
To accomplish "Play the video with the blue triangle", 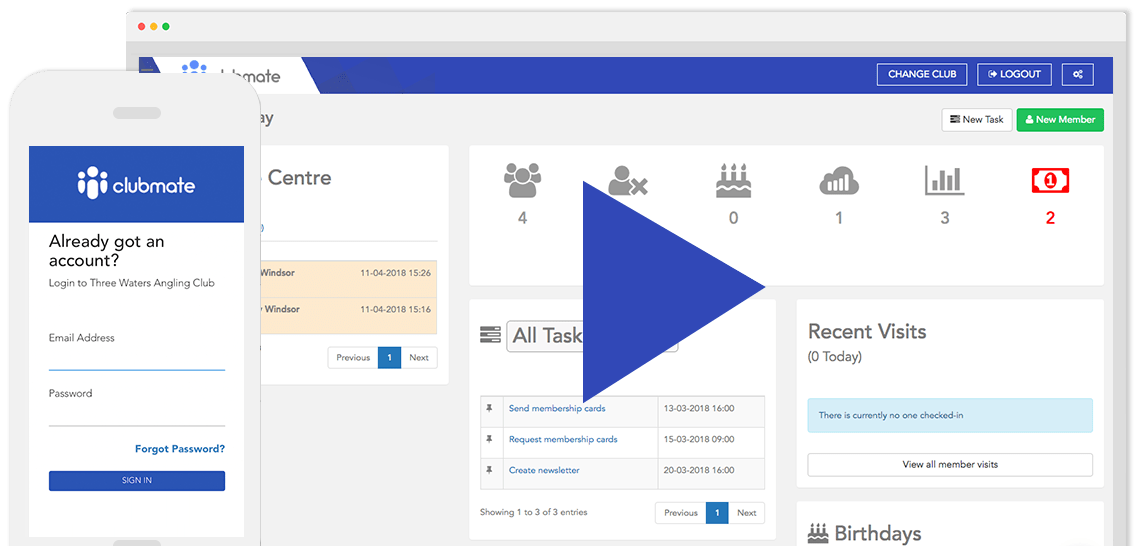I will [660, 286].
